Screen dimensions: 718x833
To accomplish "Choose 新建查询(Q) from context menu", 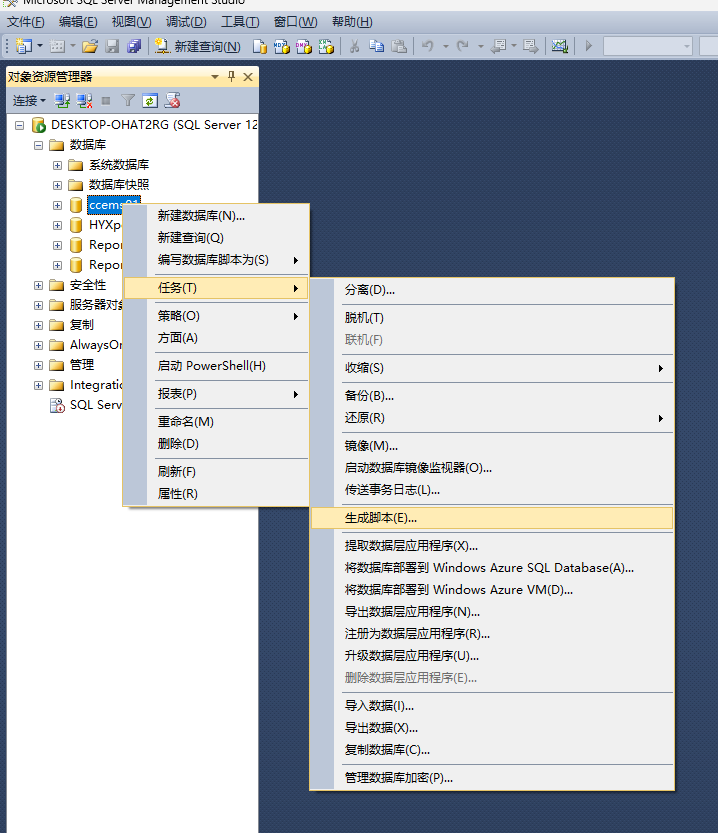I will (x=217, y=237).
